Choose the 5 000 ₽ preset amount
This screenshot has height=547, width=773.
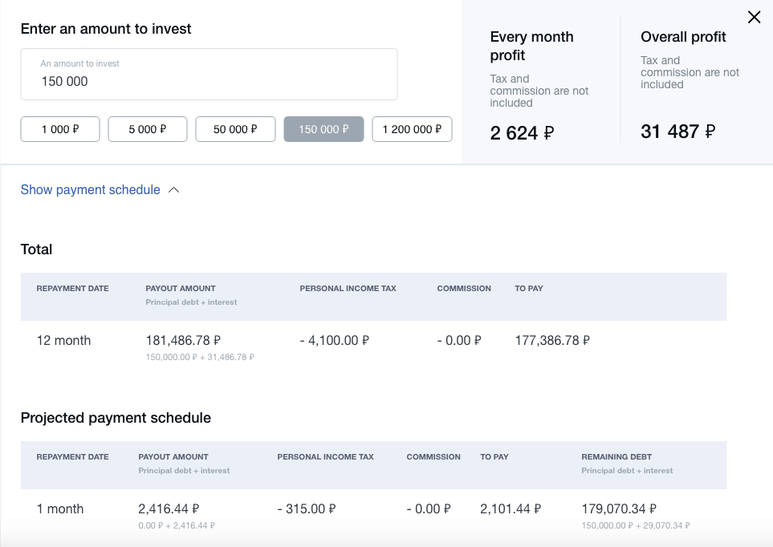pos(148,129)
